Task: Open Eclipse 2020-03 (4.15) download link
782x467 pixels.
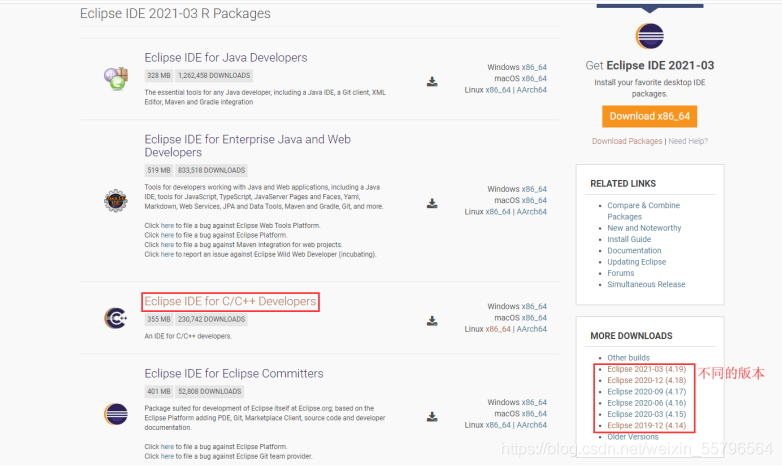Action: click(646, 414)
